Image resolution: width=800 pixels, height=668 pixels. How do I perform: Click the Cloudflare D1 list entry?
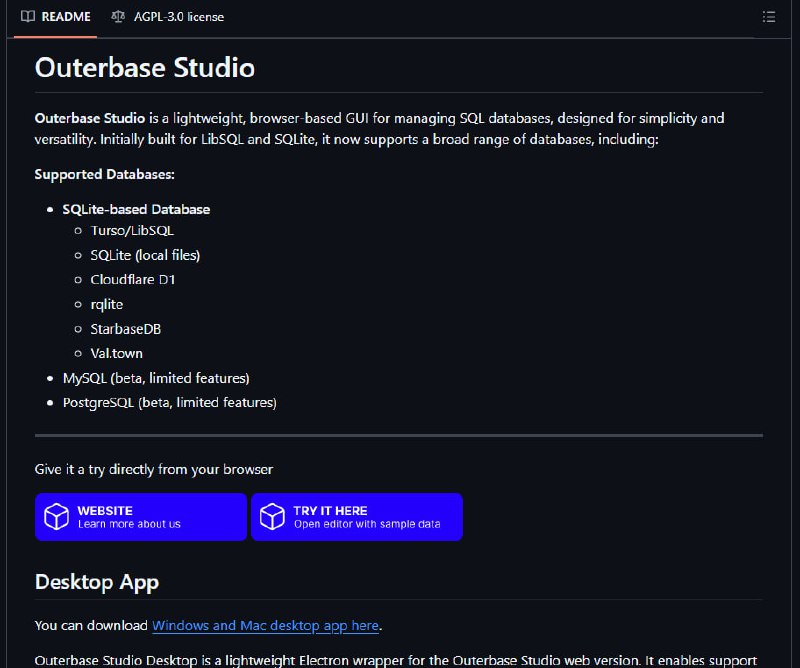pos(133,280)
